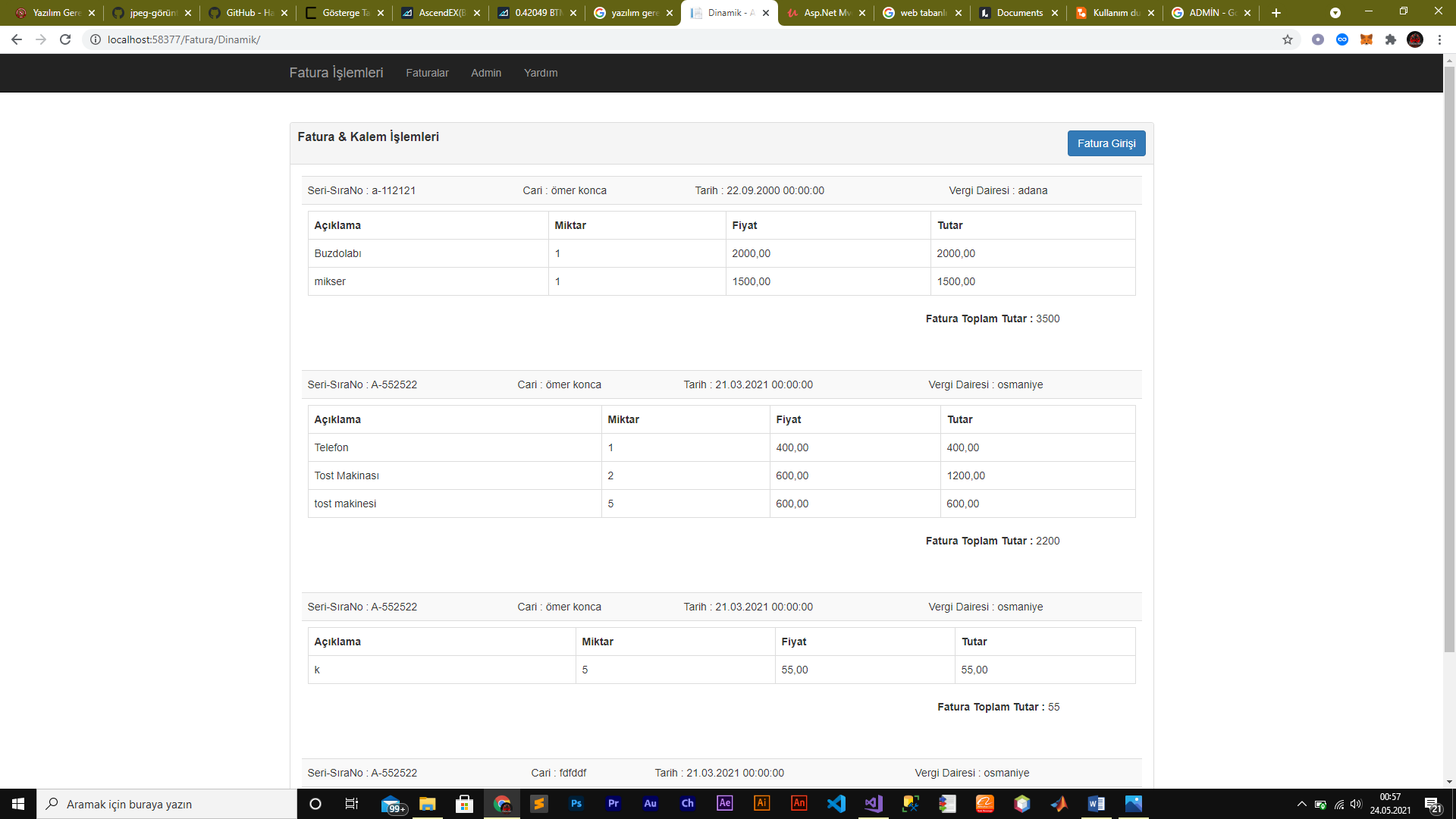Open Adobe Illustrator from the taskbar
Screen dimensions: 1456x819
pos(761,804)
